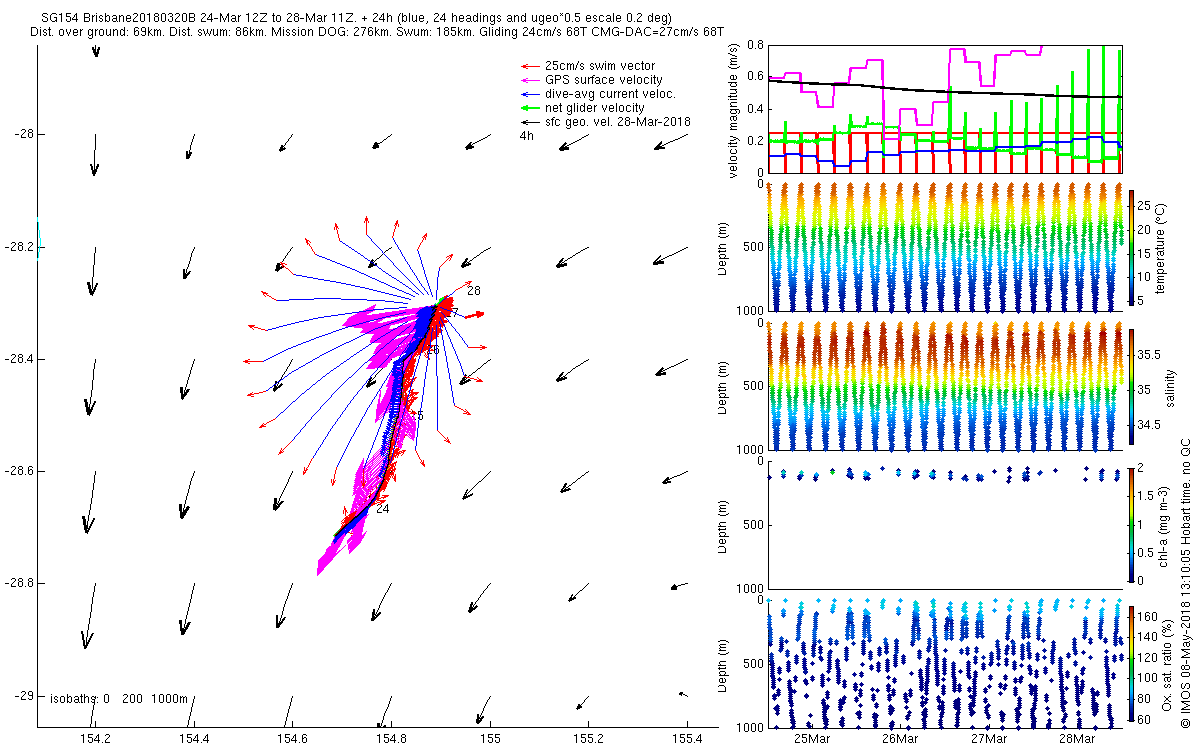
Task: Click the 'Depth (m)' label of the chl-a panel
Action: click(x=725, y=525)
